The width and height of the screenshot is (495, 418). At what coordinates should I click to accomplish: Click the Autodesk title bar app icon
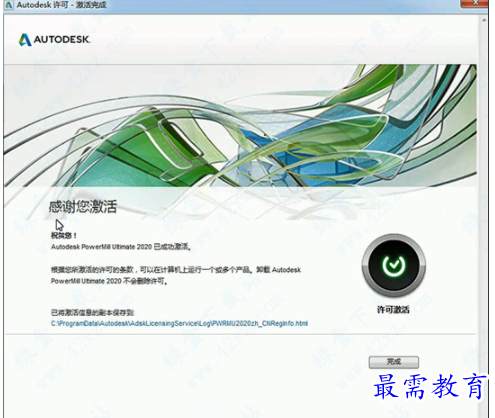click(x=9, y=5)
